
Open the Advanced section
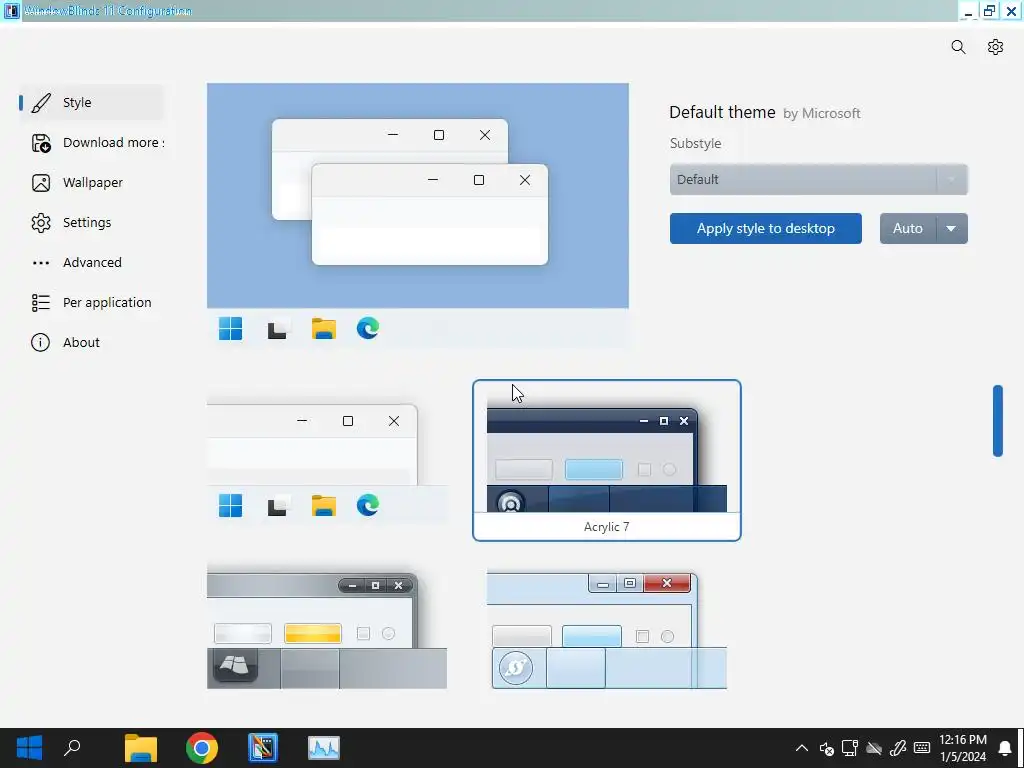tap(91, 263)
